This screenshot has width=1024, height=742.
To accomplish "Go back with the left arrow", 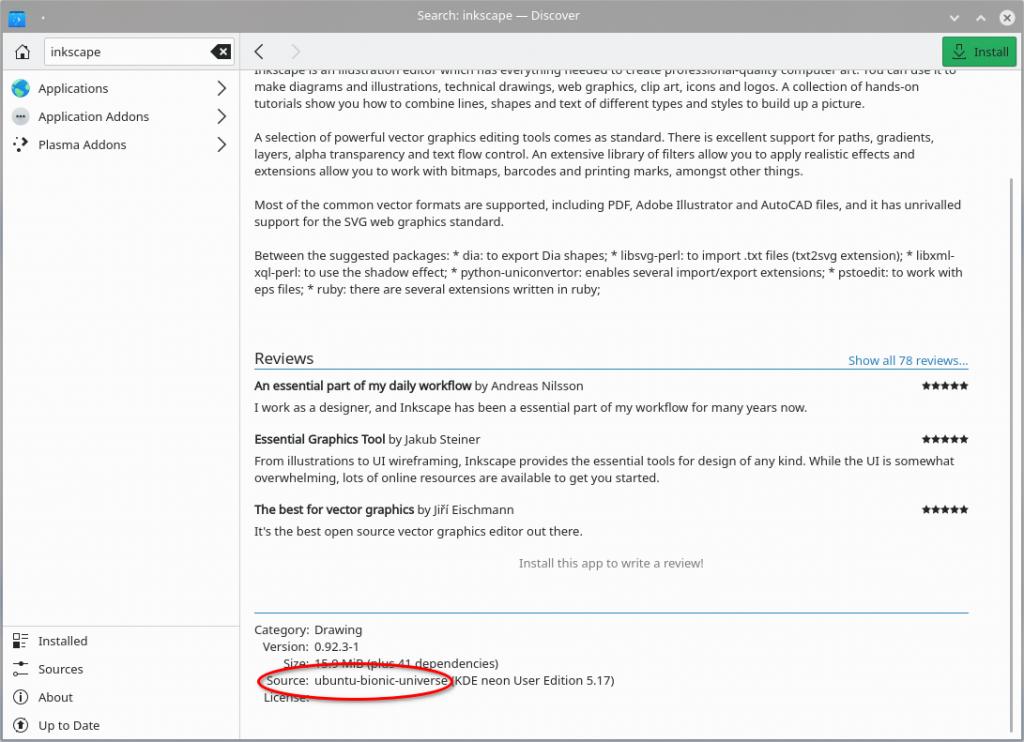I will pyautogui.click(x=259, y=52).
